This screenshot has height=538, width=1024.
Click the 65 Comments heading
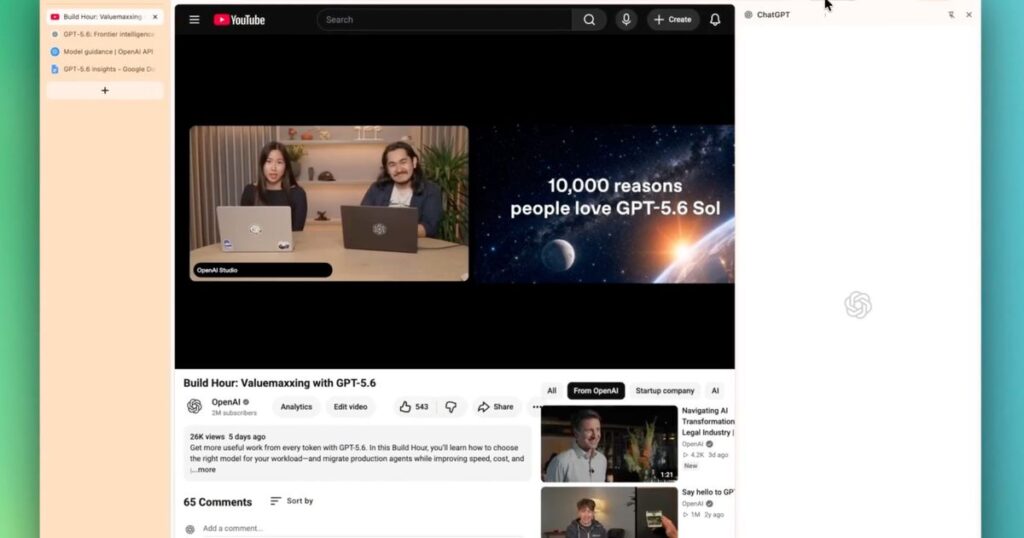tap(217, 502)
